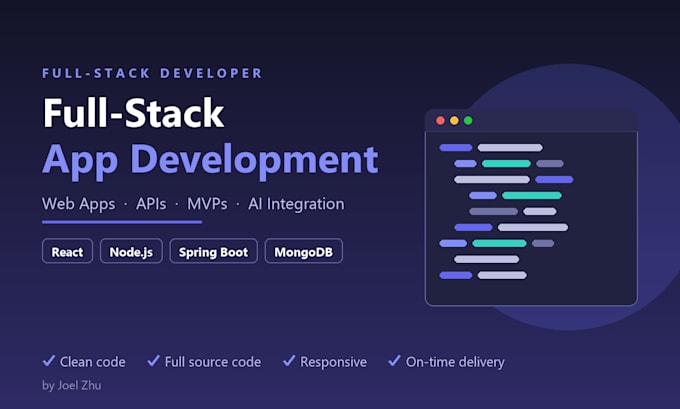Click the React tech badge
Viewport: 680px width, 409px height.
coord(67,251)
